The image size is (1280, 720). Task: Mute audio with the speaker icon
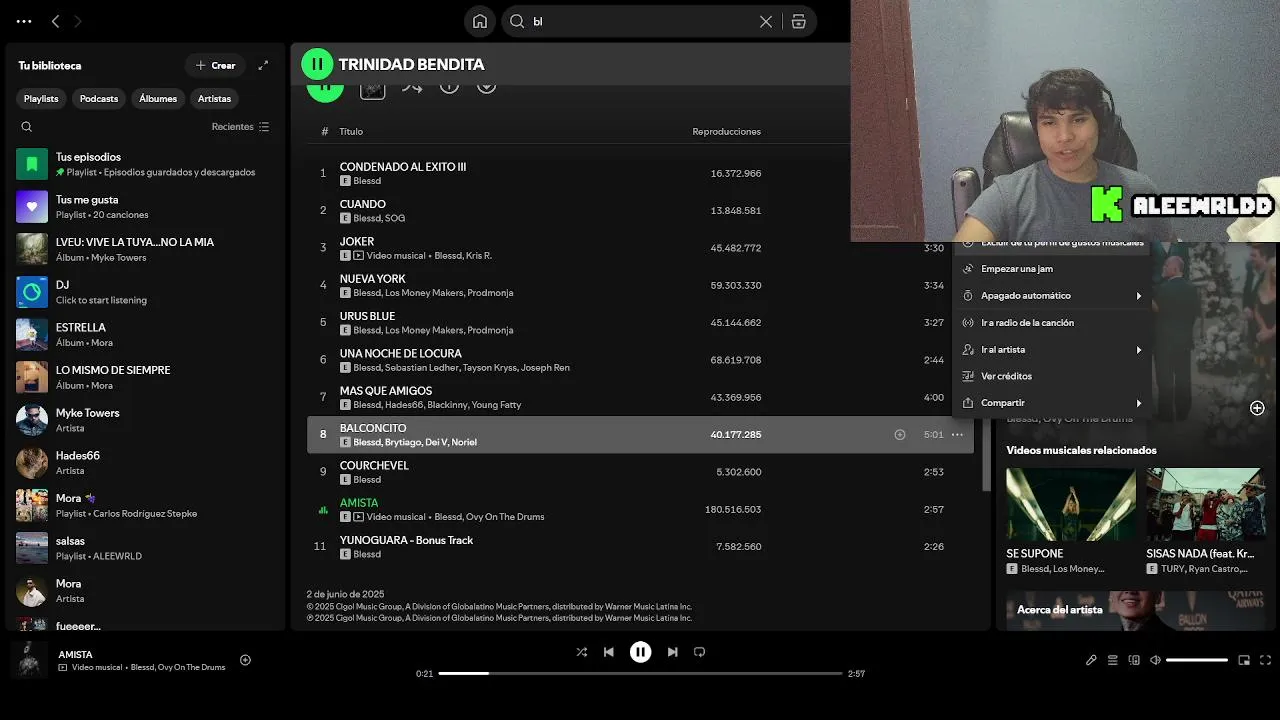pos(1155,660)
